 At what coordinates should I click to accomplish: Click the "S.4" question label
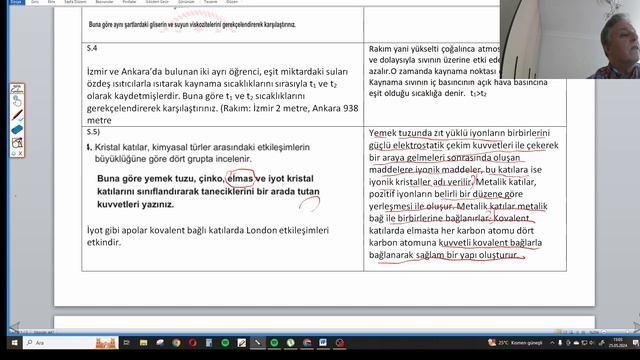(92, 48)
